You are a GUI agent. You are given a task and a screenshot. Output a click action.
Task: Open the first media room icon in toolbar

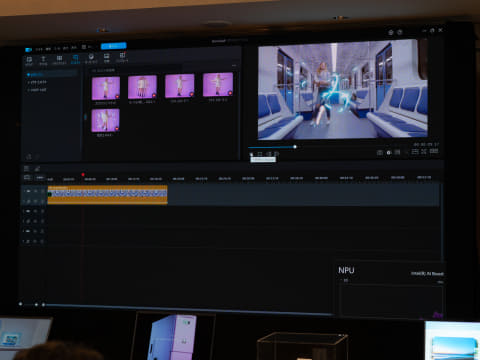[29, 60]
